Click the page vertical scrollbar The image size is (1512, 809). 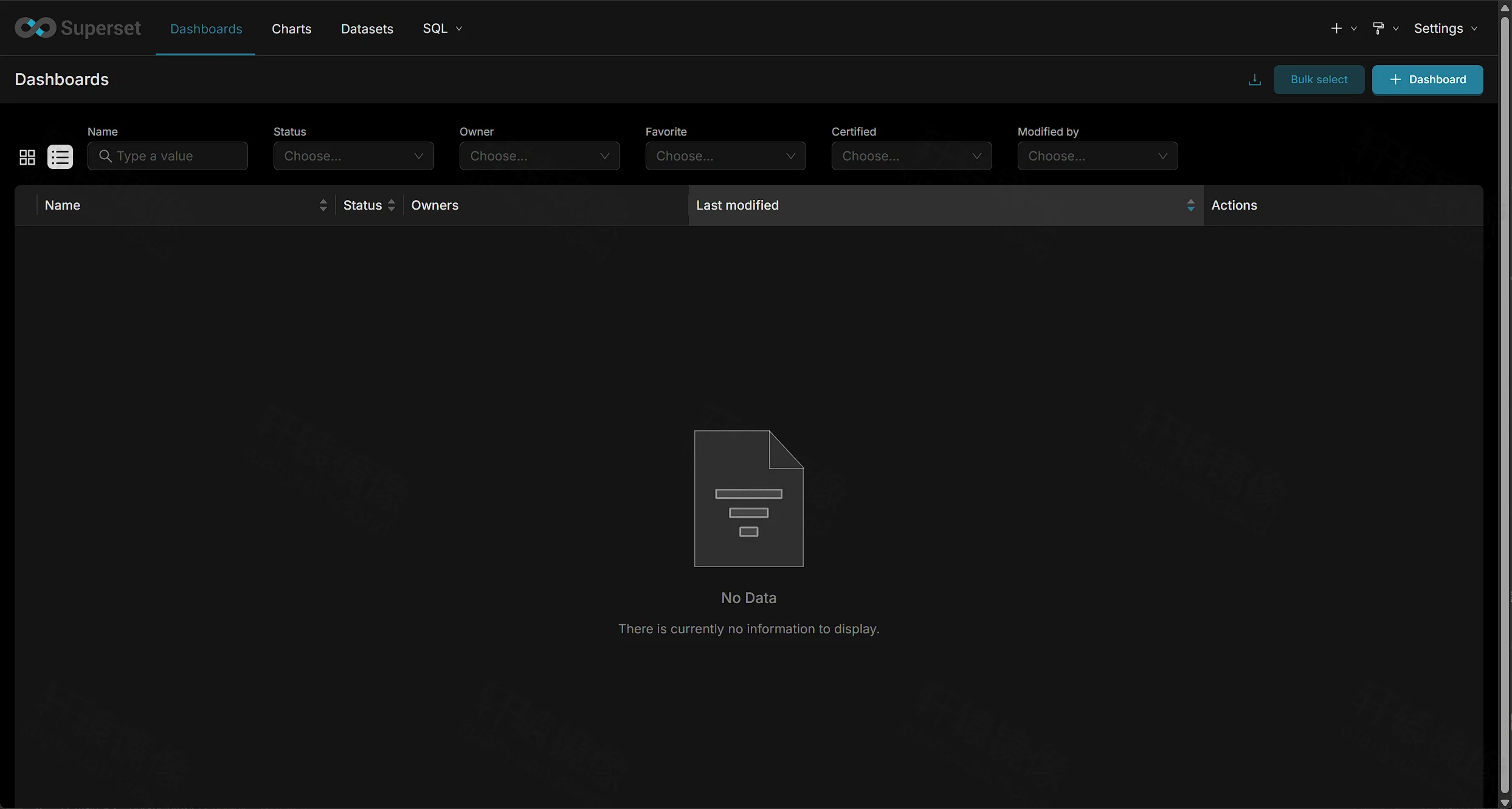click(x=1505, y=404)
